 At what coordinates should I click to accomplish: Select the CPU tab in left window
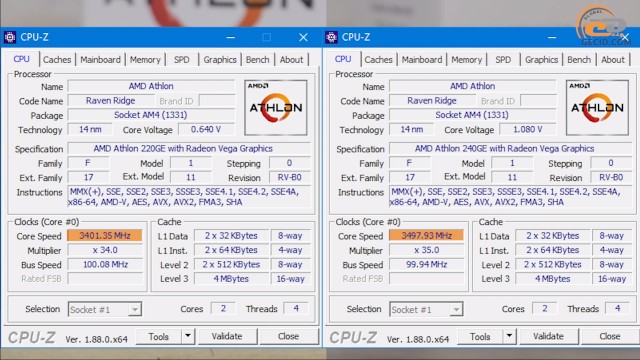21,59
